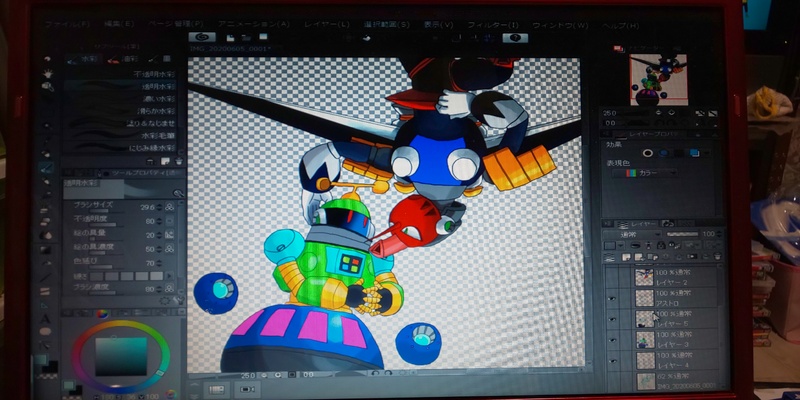Pick a shade in the color square

(x=120, y=357)
